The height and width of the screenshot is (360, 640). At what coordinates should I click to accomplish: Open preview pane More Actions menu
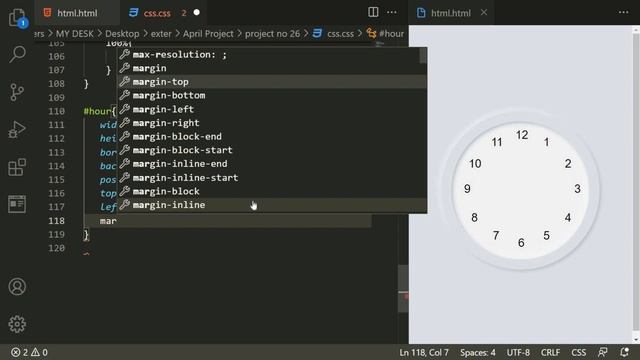click(623, 12)
